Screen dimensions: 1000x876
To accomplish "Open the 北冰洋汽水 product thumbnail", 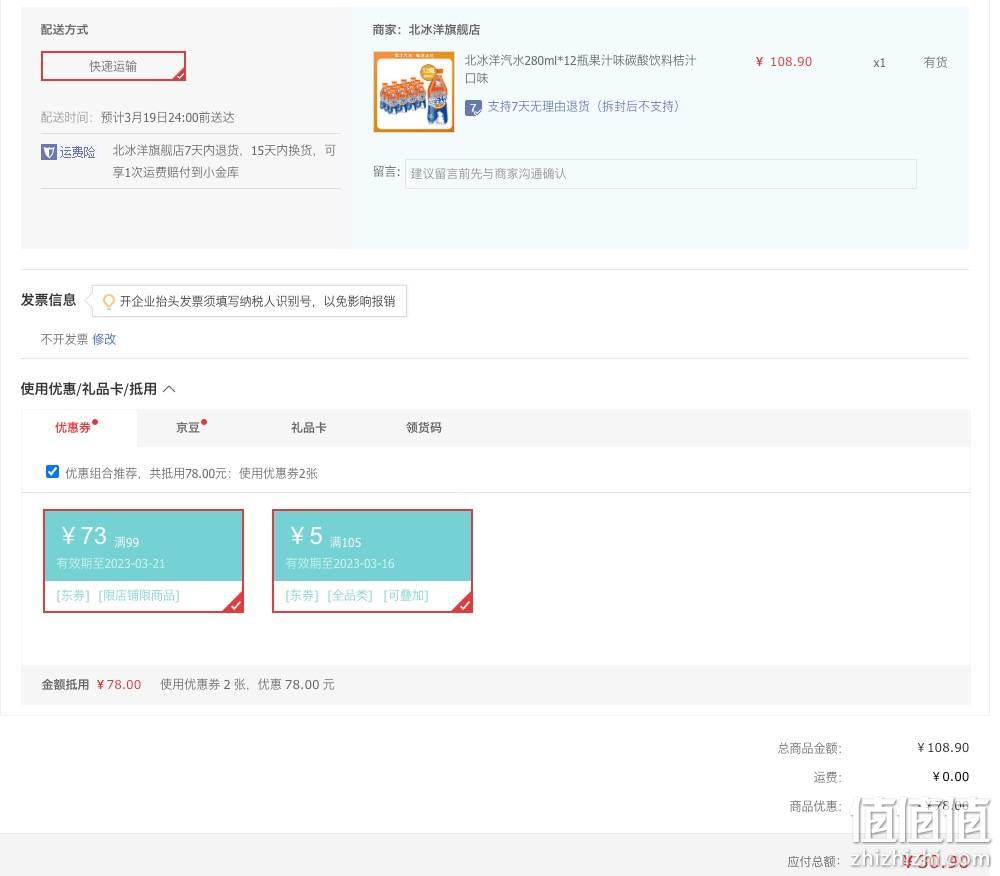I will [414, 92].
